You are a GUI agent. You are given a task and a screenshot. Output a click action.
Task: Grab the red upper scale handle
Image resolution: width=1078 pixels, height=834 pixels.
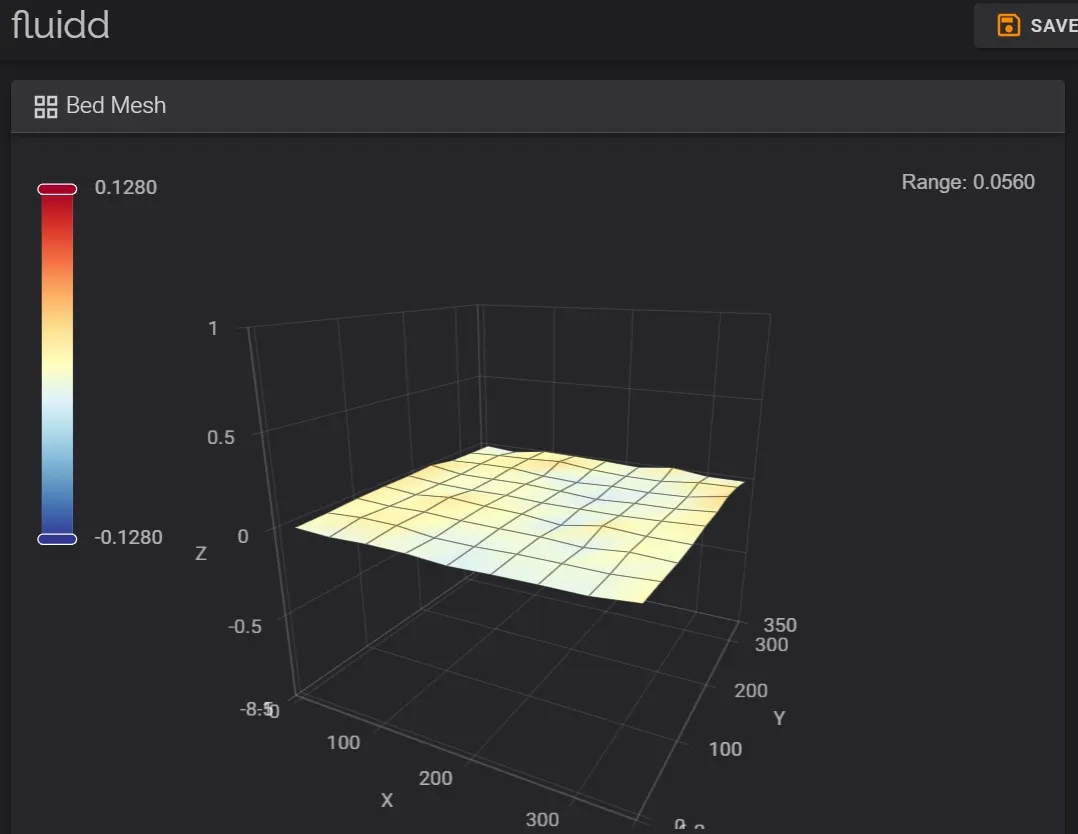[x=57, y=189]
